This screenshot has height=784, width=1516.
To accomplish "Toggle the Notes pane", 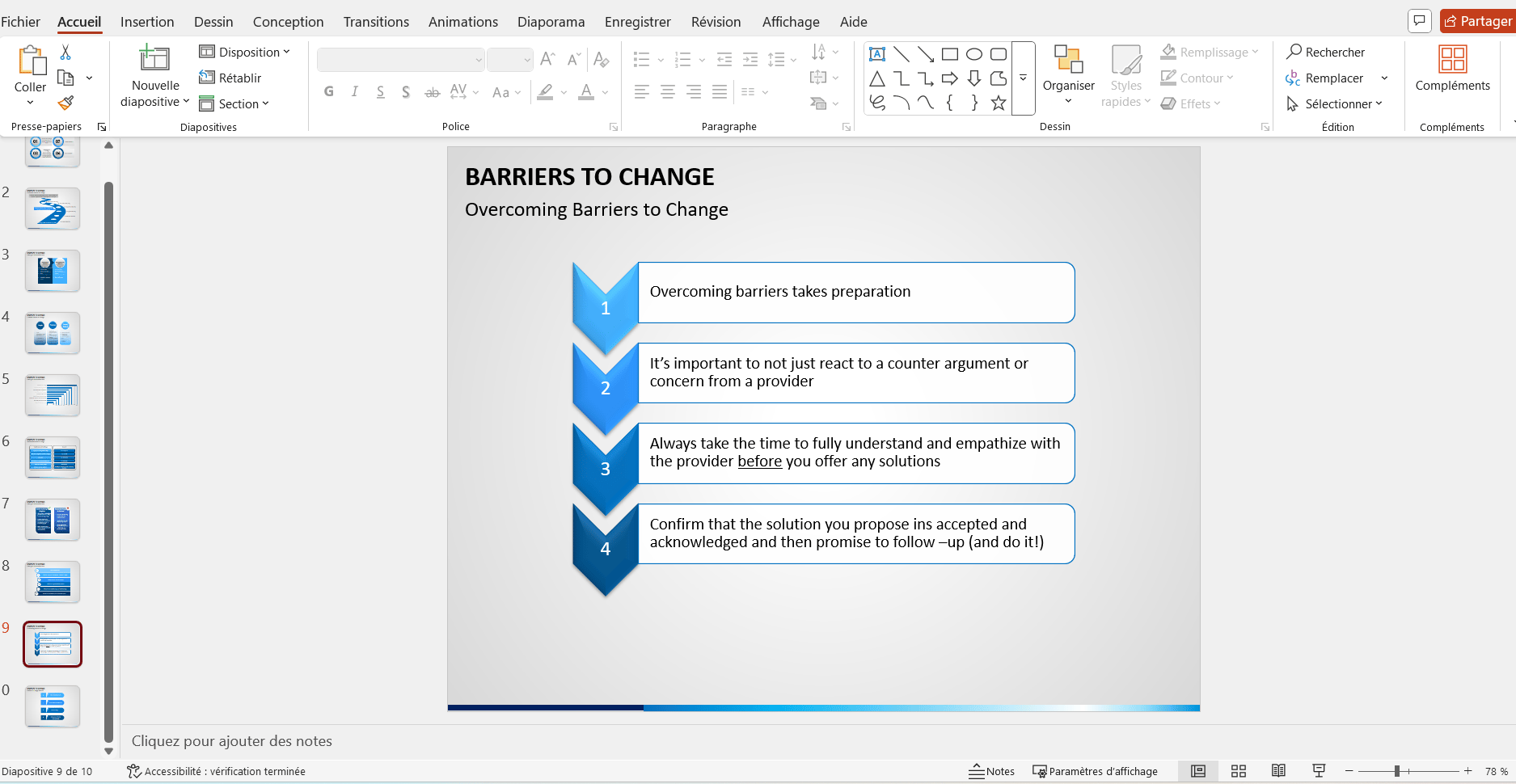I will click(991, 771).
